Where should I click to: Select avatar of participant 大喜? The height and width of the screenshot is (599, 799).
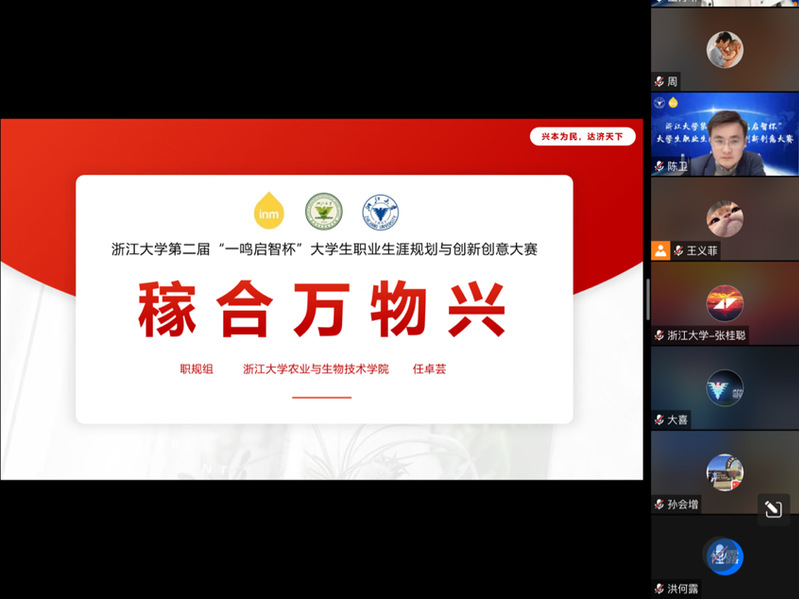click(x=725, y=388)
